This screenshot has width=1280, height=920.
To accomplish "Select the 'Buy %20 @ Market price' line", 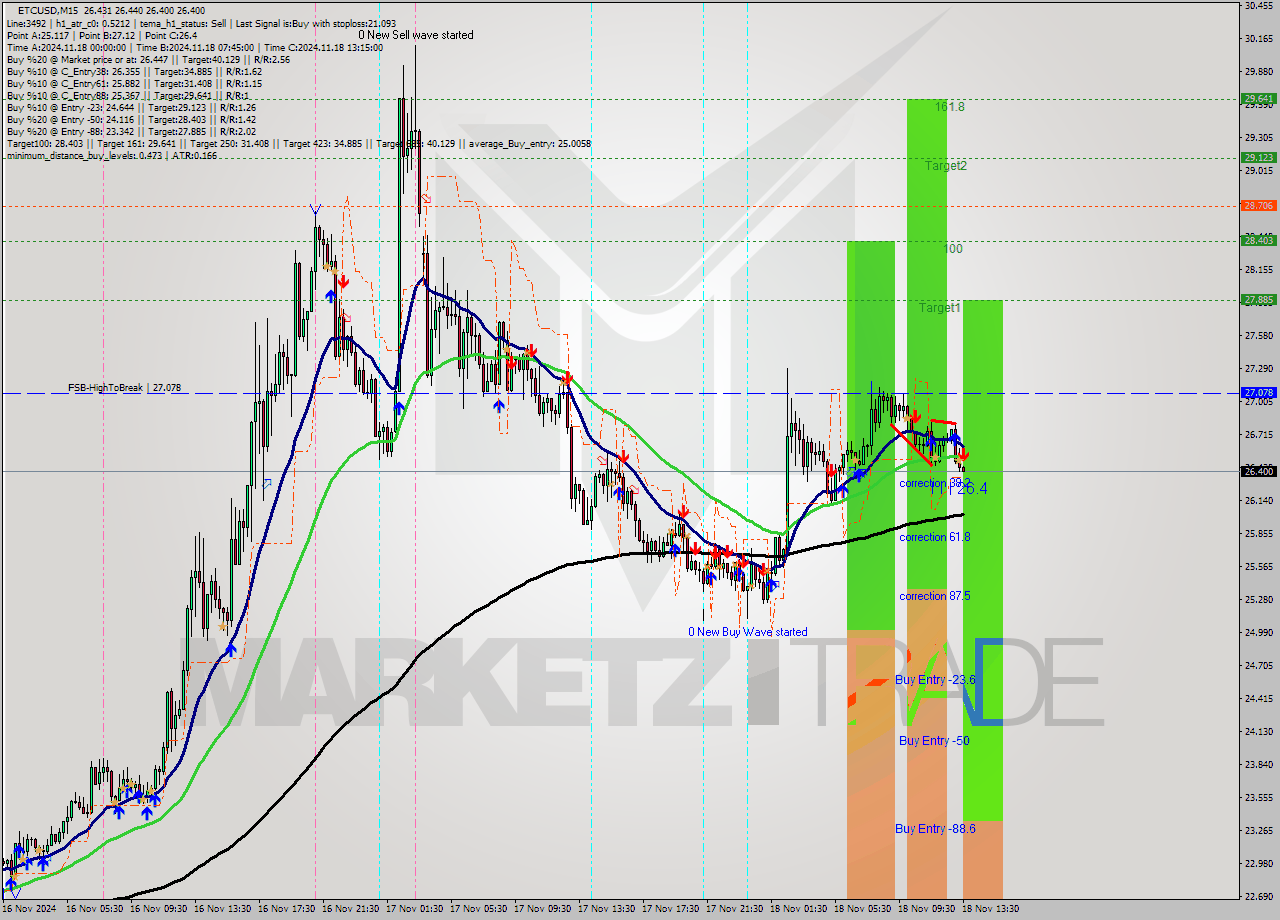I will (148, 59).
